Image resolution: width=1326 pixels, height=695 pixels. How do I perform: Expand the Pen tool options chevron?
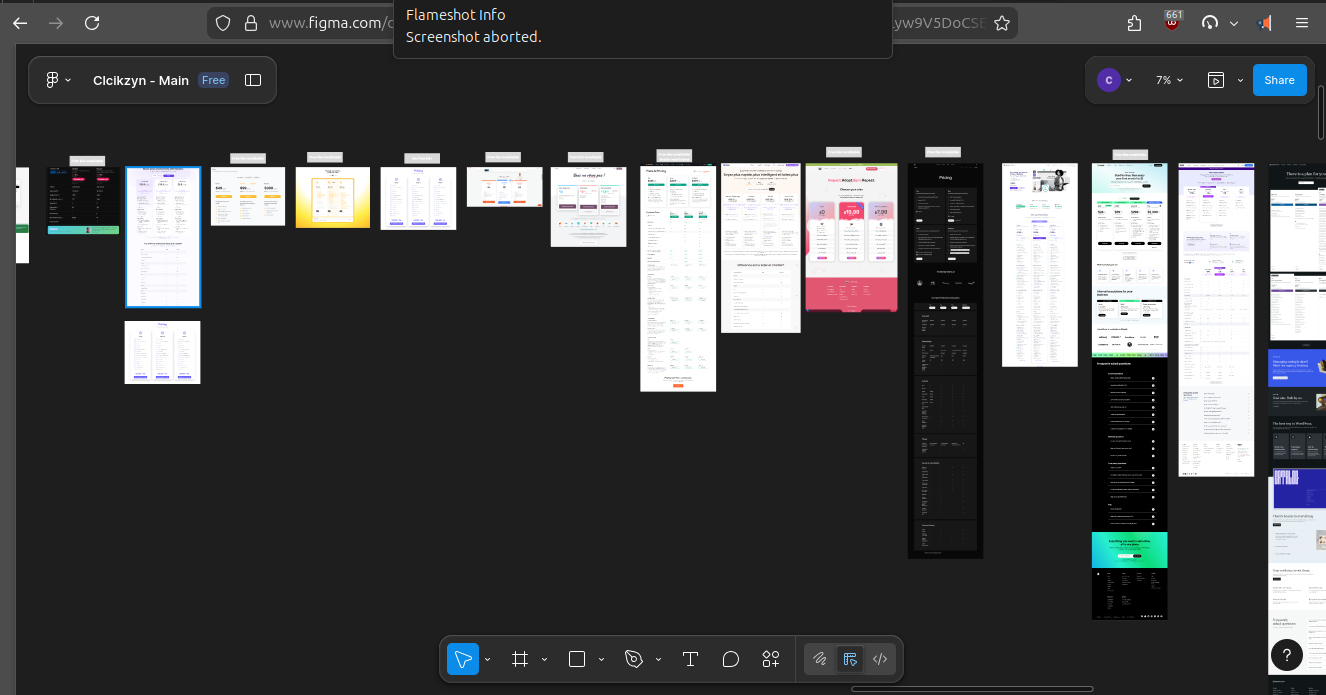point(658,660)
